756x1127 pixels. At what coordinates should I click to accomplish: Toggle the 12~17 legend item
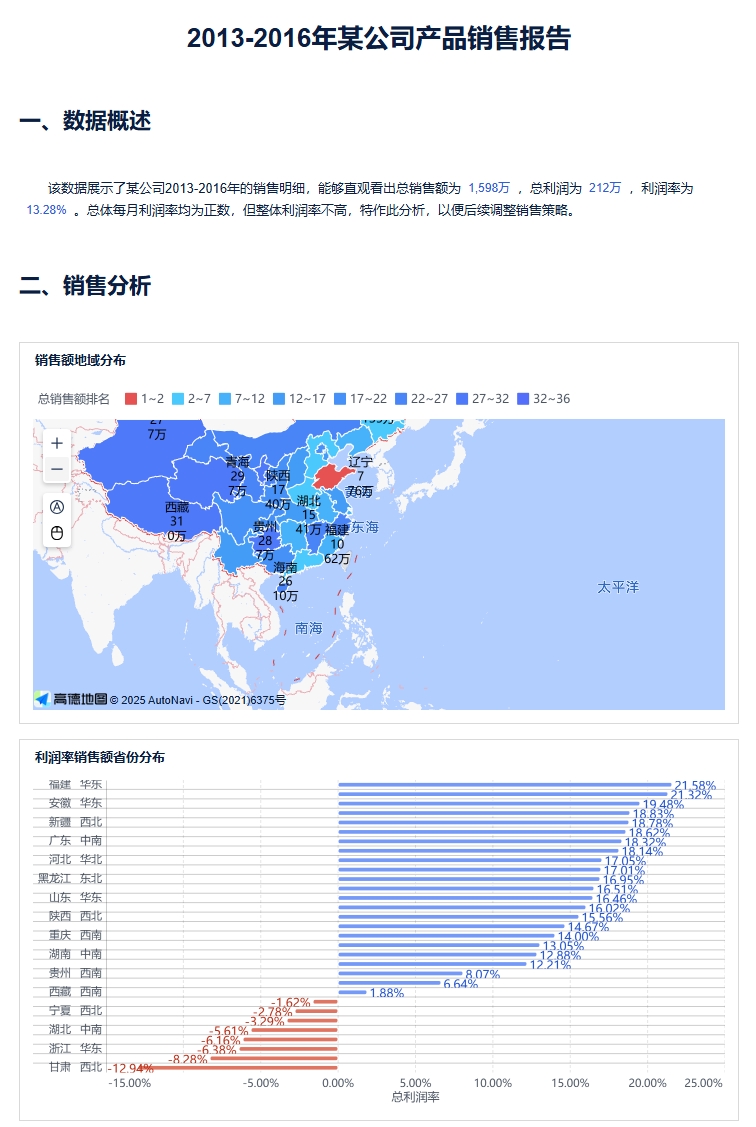coord(300,399)
